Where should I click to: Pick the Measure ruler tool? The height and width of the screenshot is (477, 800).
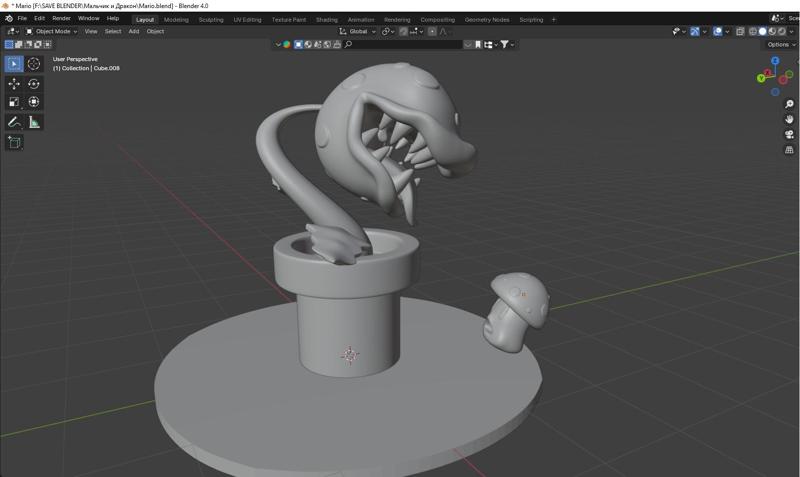point(34,122)
